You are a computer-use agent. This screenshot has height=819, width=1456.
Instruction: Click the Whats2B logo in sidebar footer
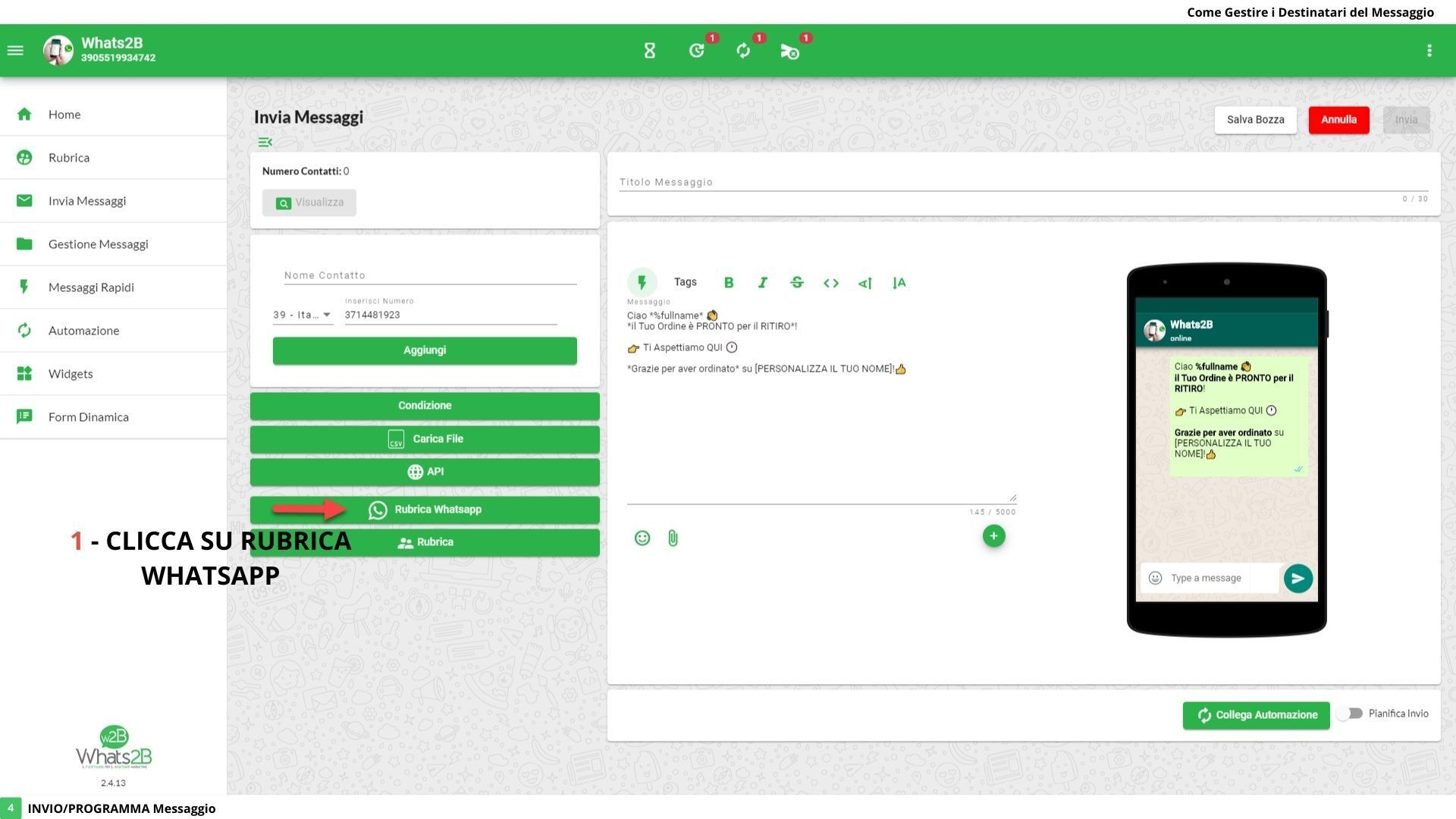click(x=114, y=748)
